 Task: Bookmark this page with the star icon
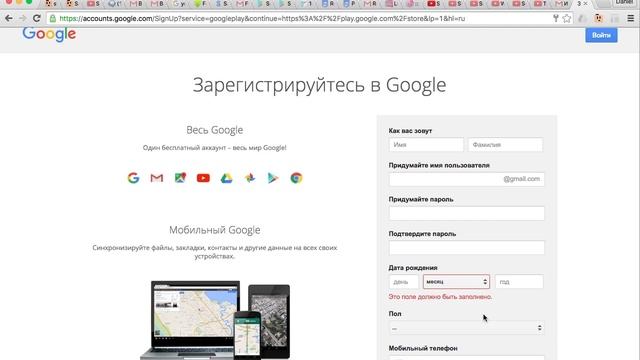567,18
